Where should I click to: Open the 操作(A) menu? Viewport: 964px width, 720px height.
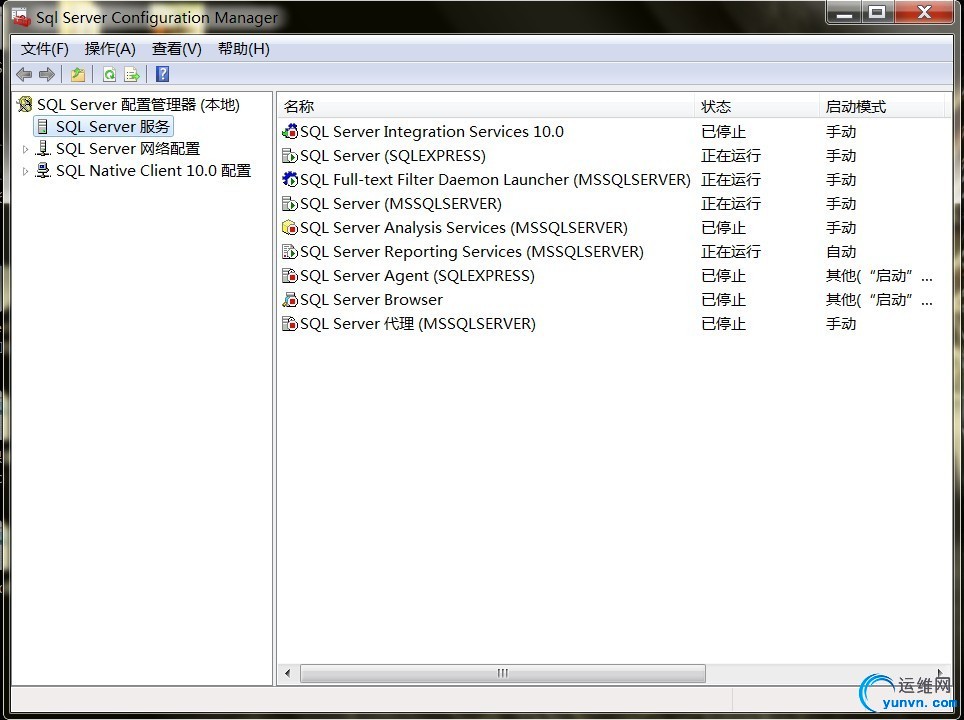(x=110, y=48)
